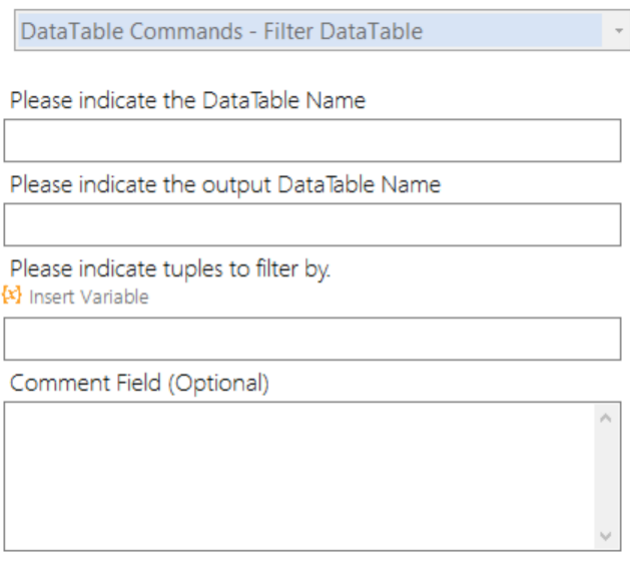Click inside the Comment Field text area
630x564 pixels.
tap(299, 476)
